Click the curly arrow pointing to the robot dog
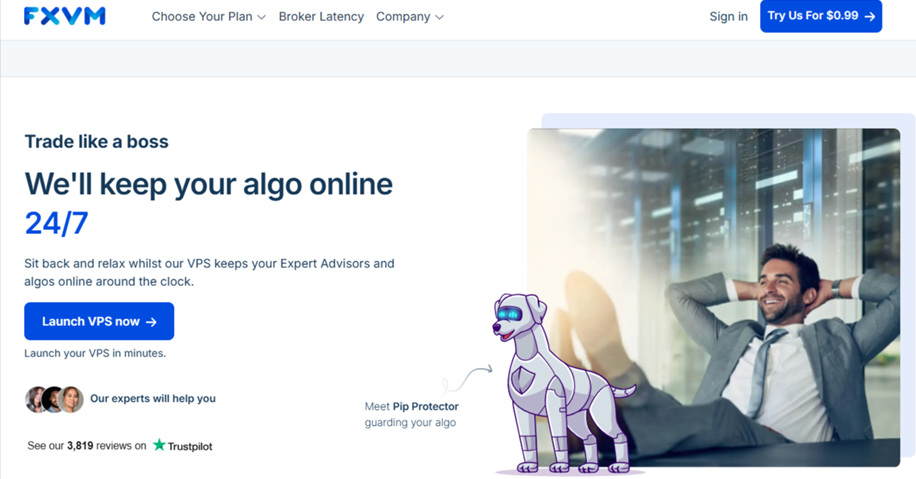916x479 pixels. [x=466, y=379]
